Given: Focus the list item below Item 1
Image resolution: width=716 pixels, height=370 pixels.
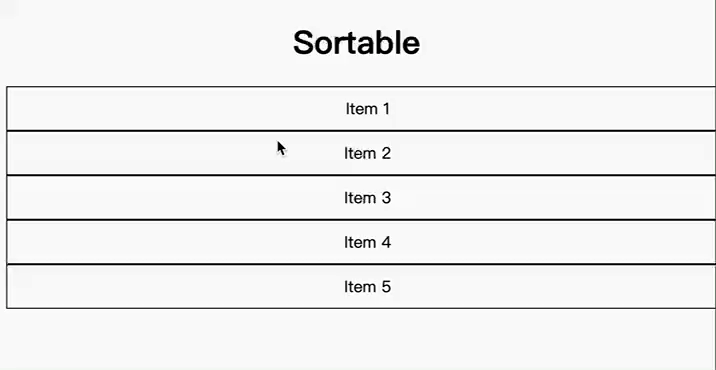Looking at the screenshot, I should coord(361,153).
